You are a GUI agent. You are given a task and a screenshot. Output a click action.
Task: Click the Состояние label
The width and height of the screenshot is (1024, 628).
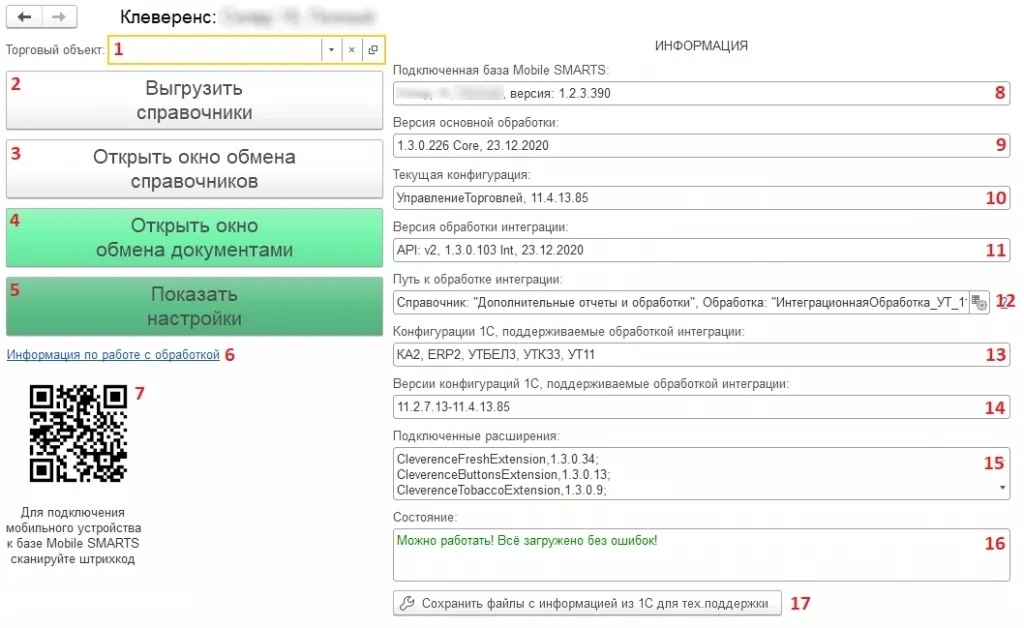425,517
